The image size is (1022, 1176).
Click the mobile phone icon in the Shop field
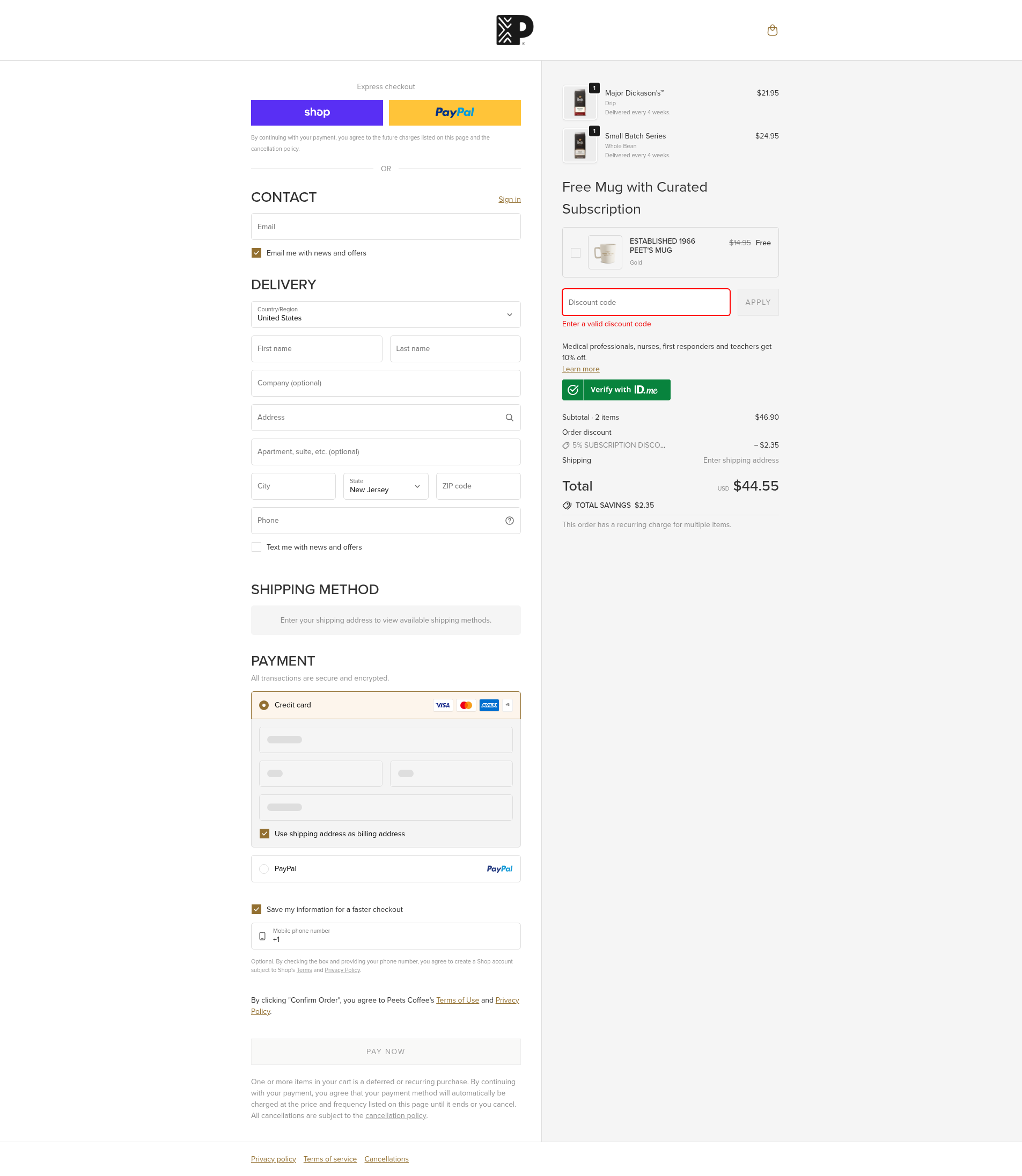[x=262, y=936]
